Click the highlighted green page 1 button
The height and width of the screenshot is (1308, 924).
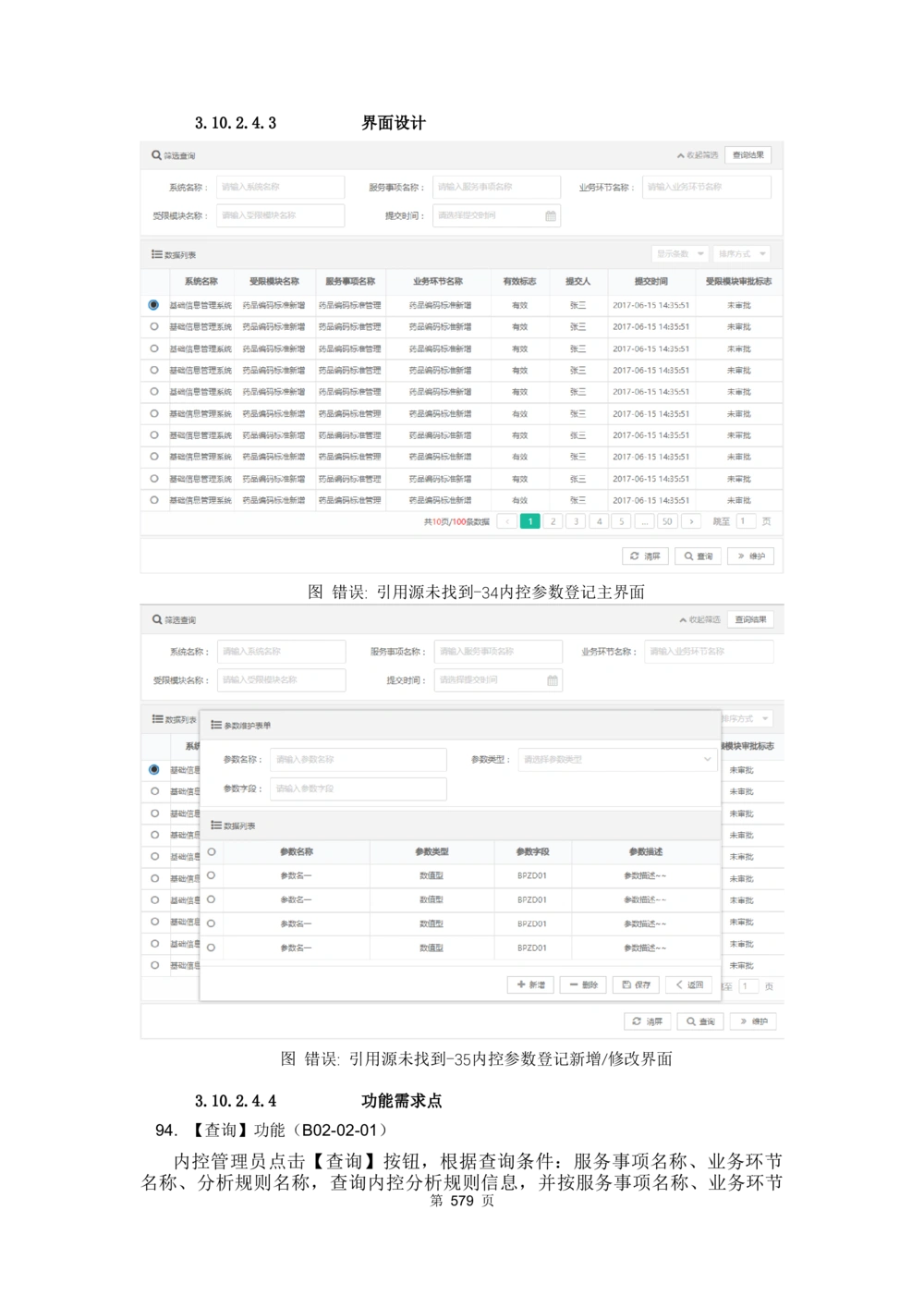[x=530, y=521]
